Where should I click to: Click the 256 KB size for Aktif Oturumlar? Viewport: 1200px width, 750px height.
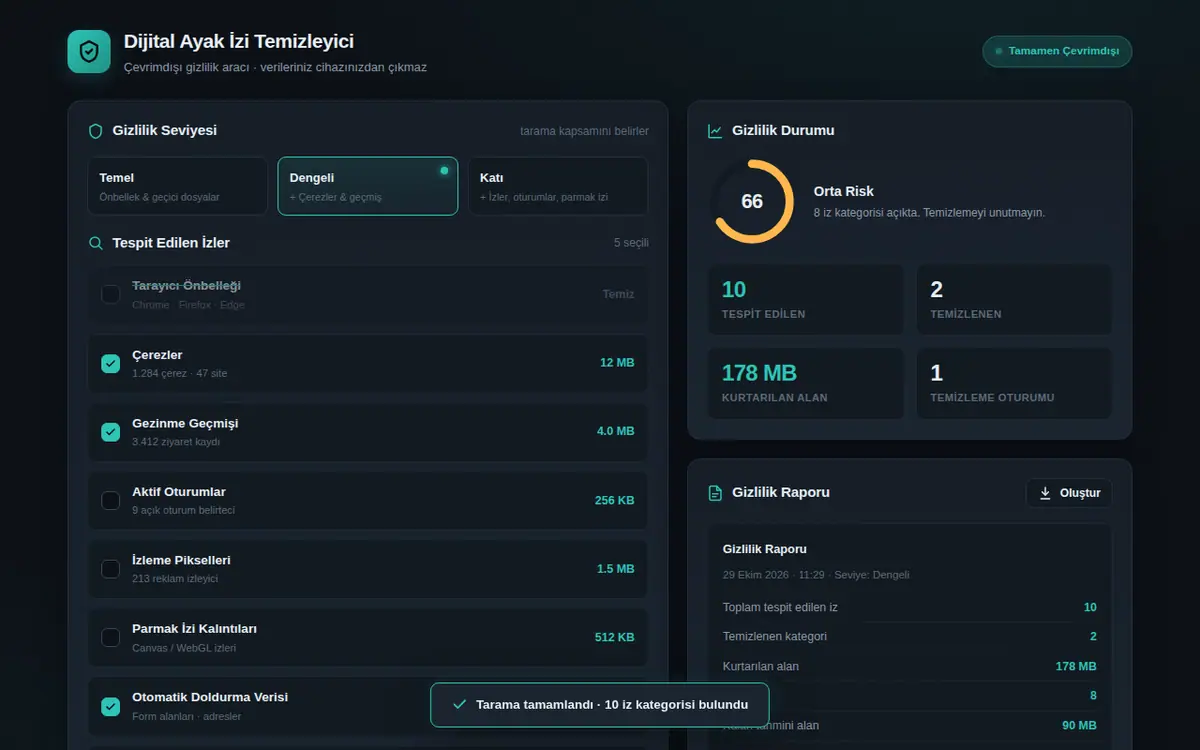615,500
